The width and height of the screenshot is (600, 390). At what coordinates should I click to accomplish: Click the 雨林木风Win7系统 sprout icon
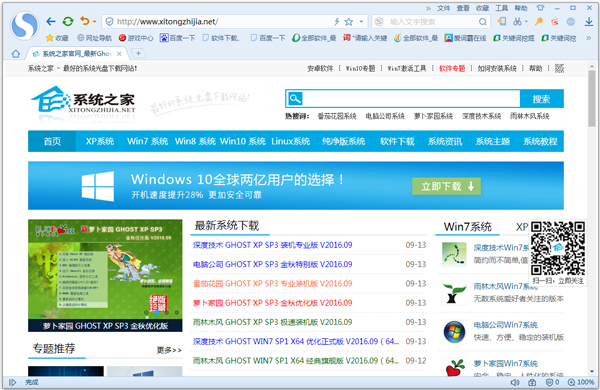[454, 293]
